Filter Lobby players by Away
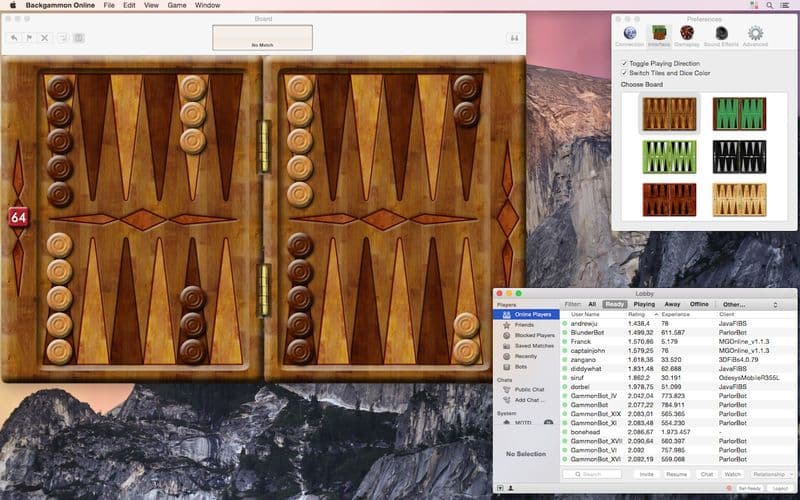The width and height of the screenshot is (800, 500). pyautogui.click(x=672, y=304)
